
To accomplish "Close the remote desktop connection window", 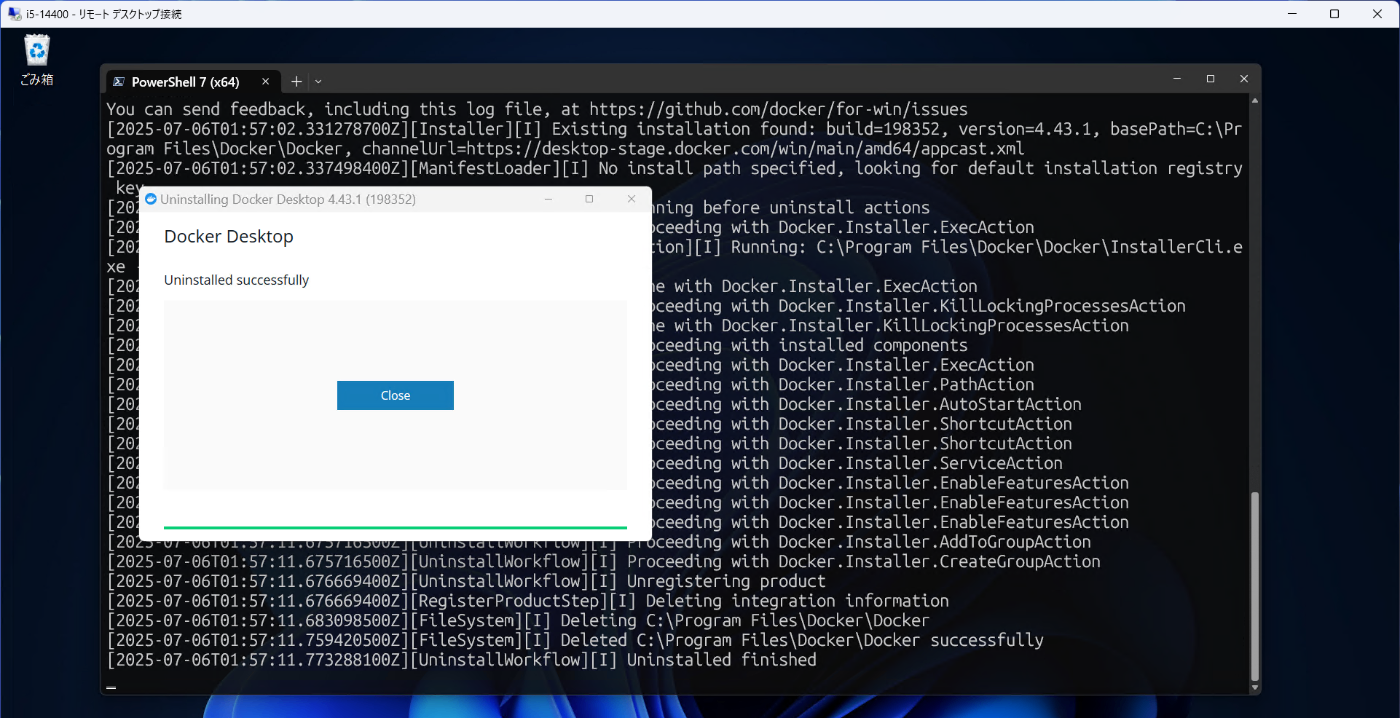I will click(x=1377, y=14).
